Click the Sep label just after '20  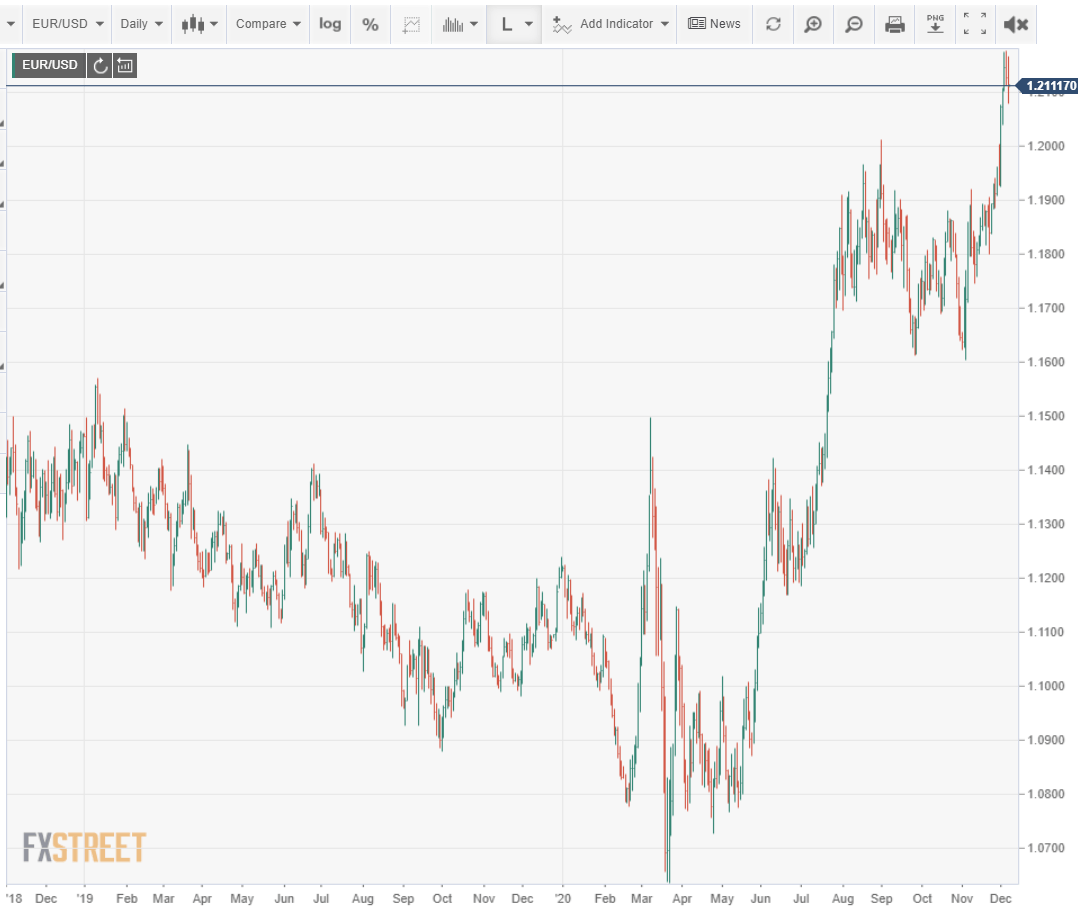point(881,898)
